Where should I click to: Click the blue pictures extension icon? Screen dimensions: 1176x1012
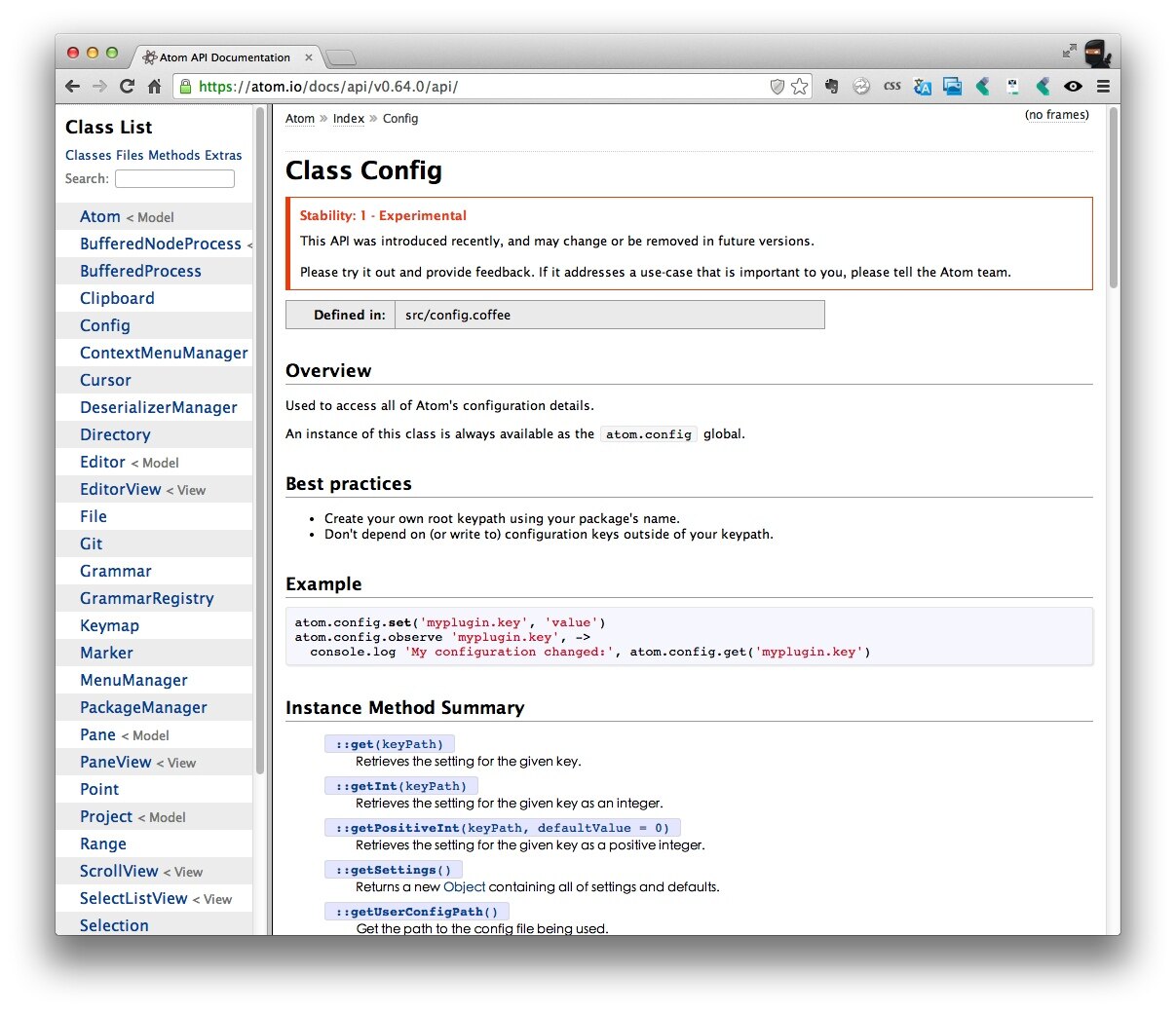pyautogui.click(x=952, y=86)
